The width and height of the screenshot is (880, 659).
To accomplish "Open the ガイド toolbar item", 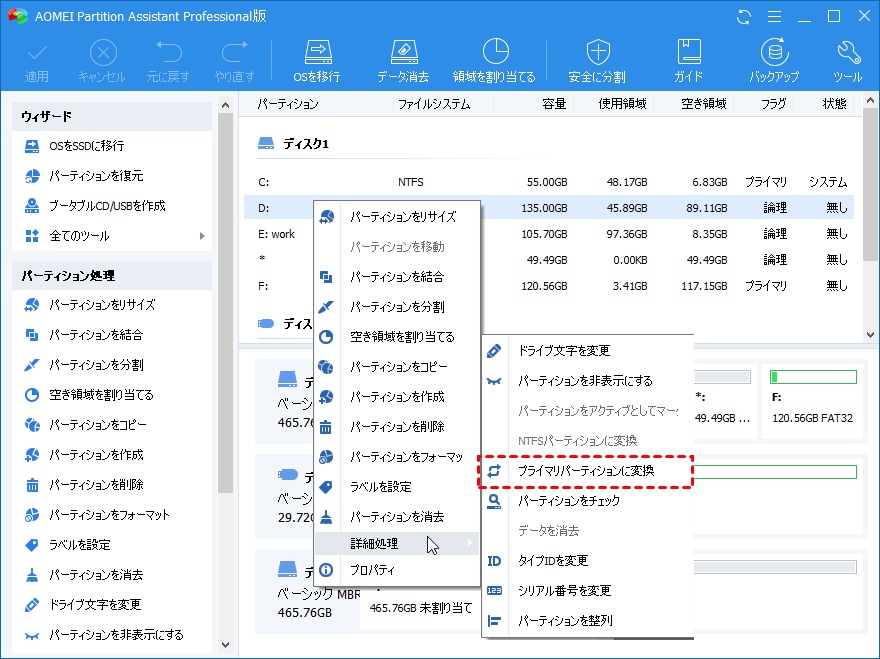I will tap(689, 61).
